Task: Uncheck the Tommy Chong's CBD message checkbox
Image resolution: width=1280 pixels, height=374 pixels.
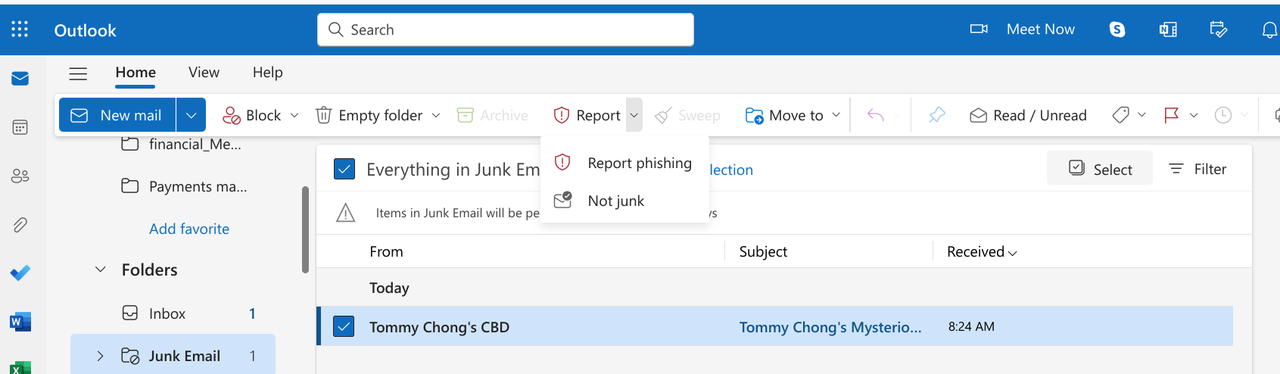Action: tap(344, 326)
